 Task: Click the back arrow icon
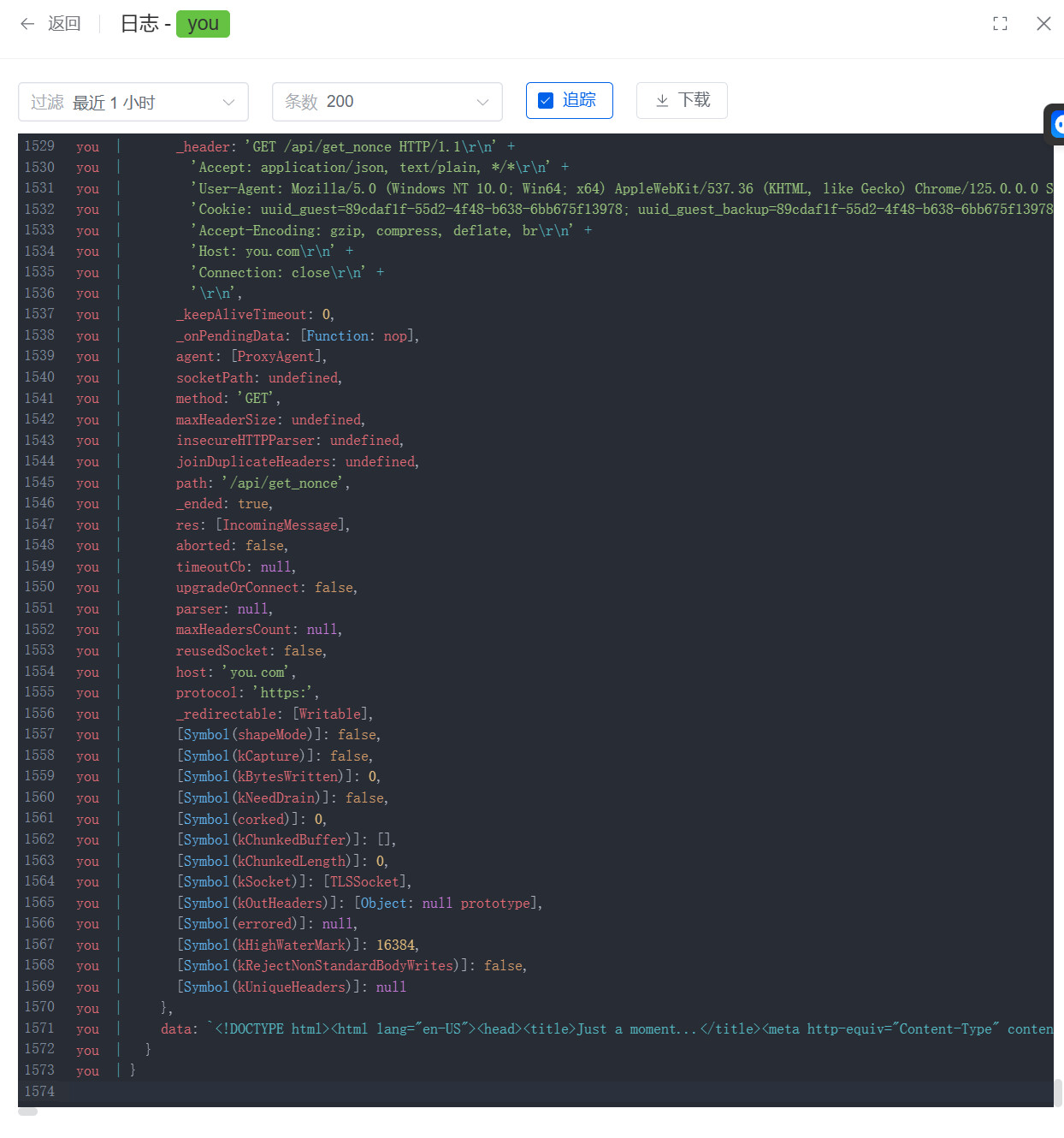click(27, 24)
